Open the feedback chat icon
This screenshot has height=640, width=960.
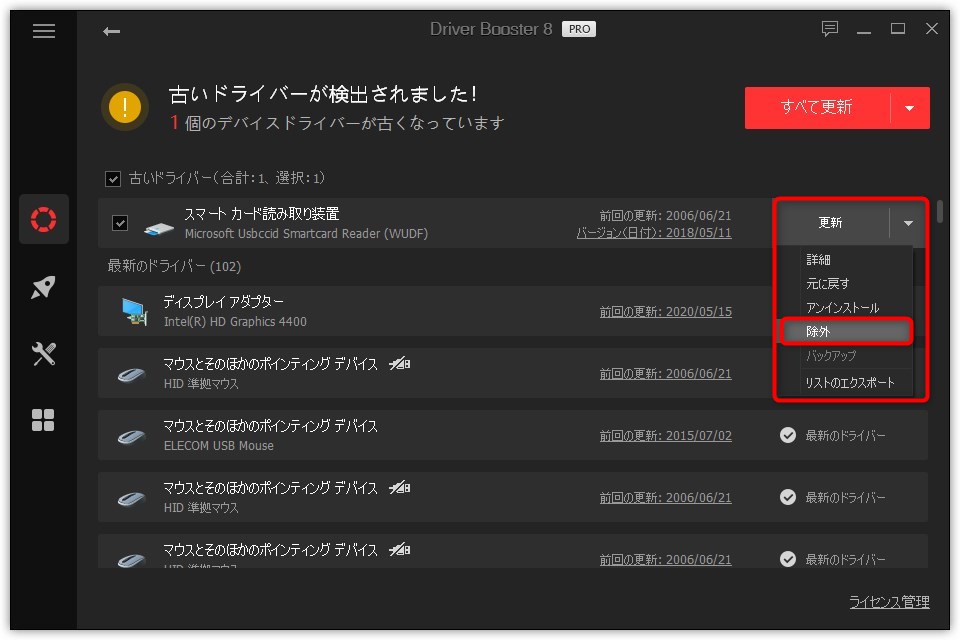830,29
